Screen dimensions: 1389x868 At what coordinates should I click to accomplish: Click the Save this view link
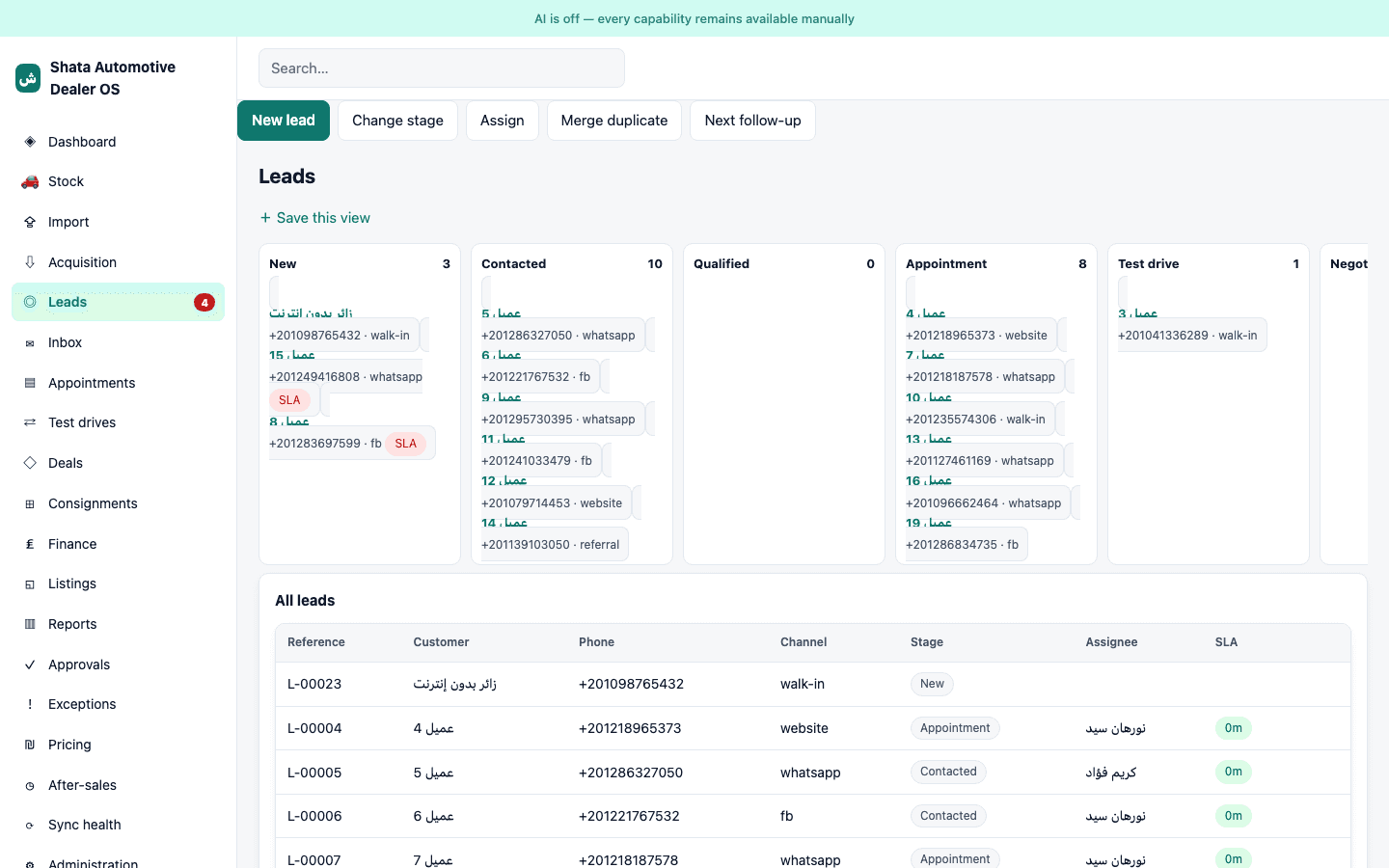pos(314,218)
